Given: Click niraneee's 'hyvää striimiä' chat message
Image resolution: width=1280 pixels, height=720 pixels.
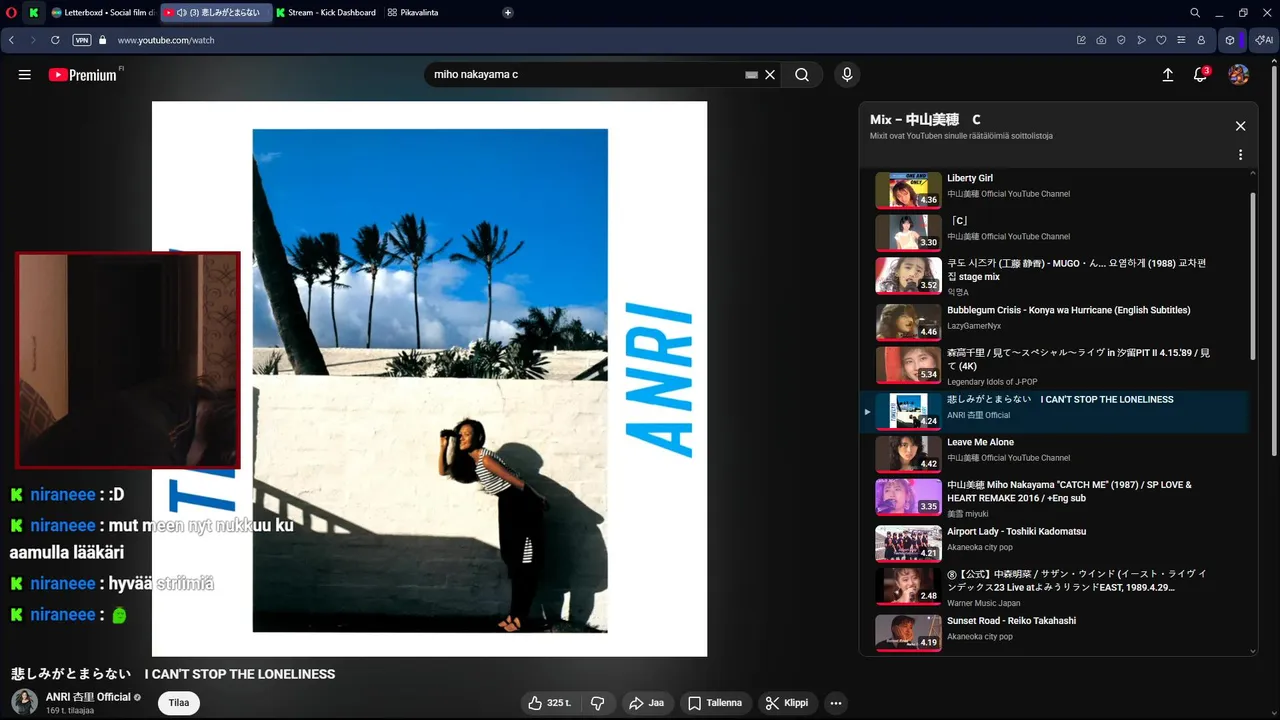Looking at the screenshot, I should click(x=112, y=584).
